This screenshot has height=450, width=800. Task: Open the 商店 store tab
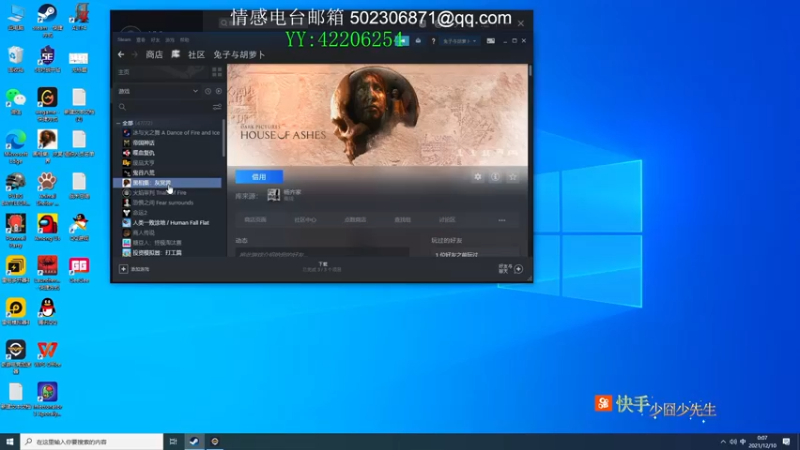(x=154, y=55)
